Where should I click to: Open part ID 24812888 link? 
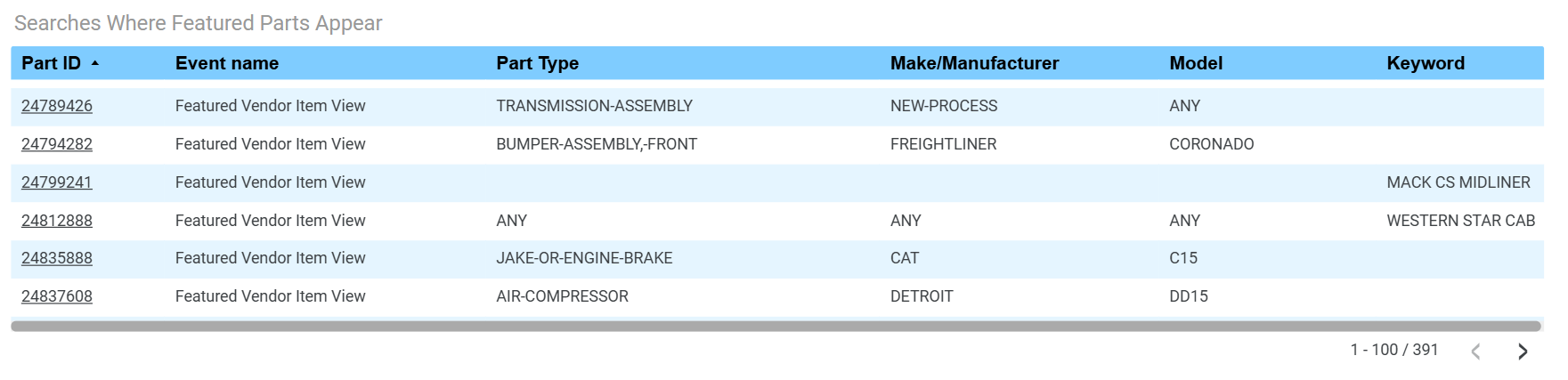[57, 221]
